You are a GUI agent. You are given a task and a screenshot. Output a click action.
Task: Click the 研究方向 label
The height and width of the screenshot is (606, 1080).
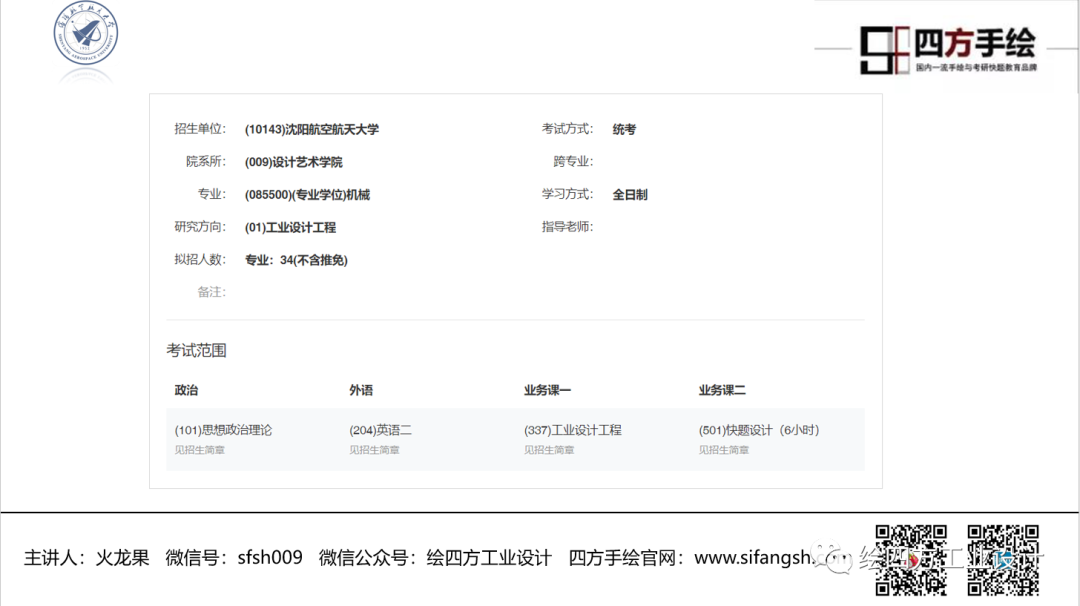[200, 227]
